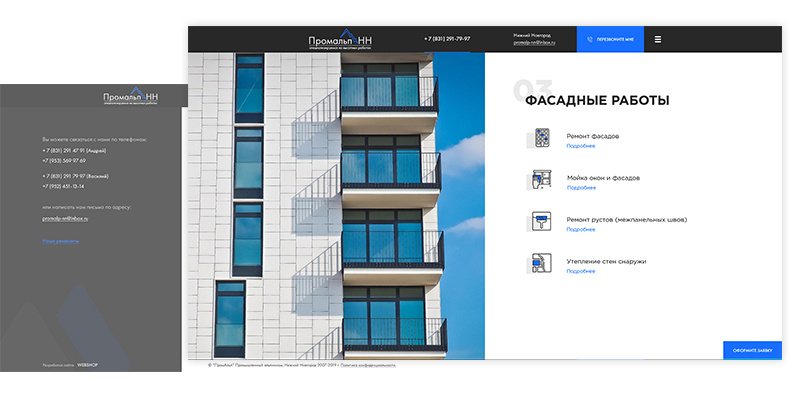The height and width of the screenshot is (398, 790).
Task: Open Подробнее under Мойка окон и фасадов
Action: click(581, 188)
